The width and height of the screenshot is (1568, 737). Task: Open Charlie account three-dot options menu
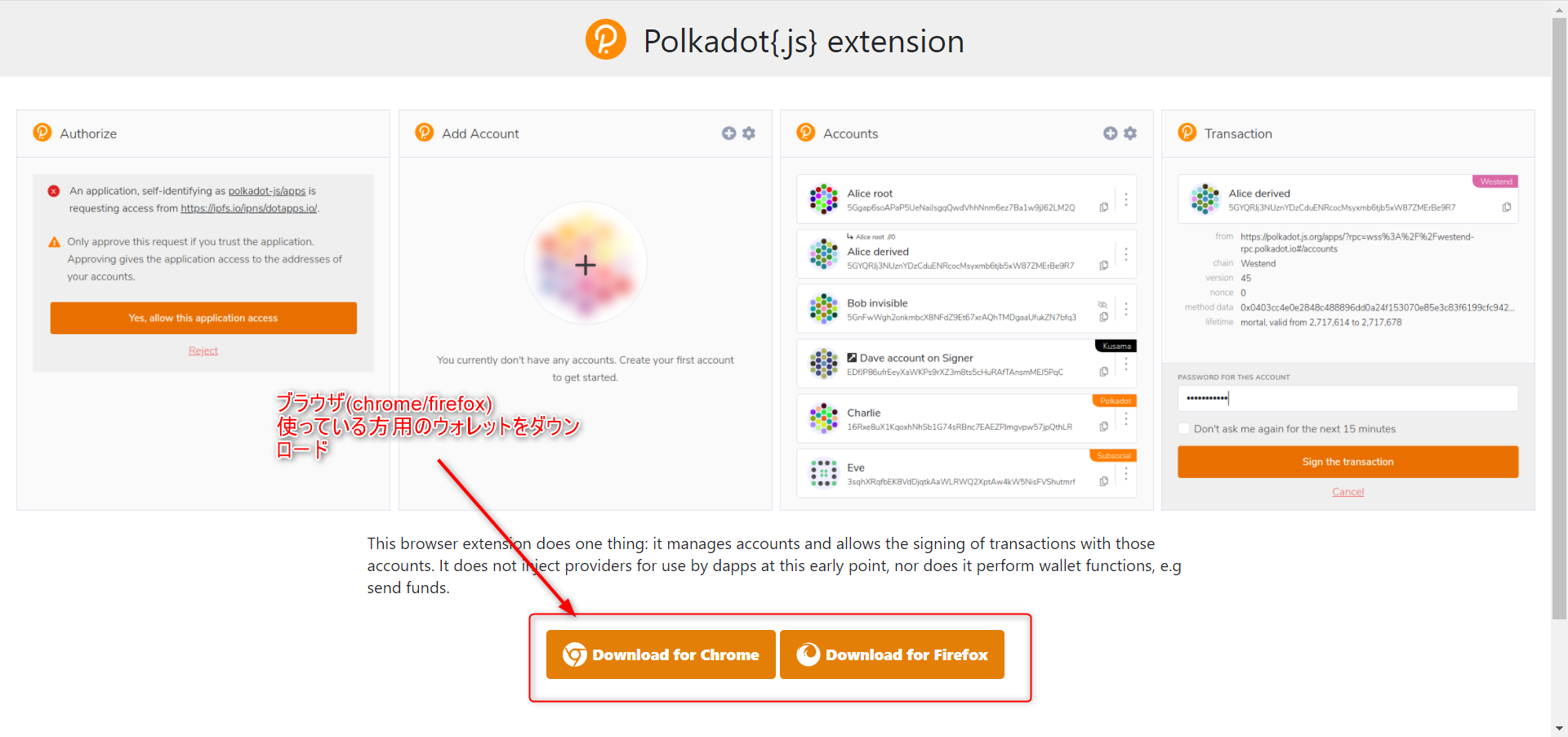(1125, 418)
